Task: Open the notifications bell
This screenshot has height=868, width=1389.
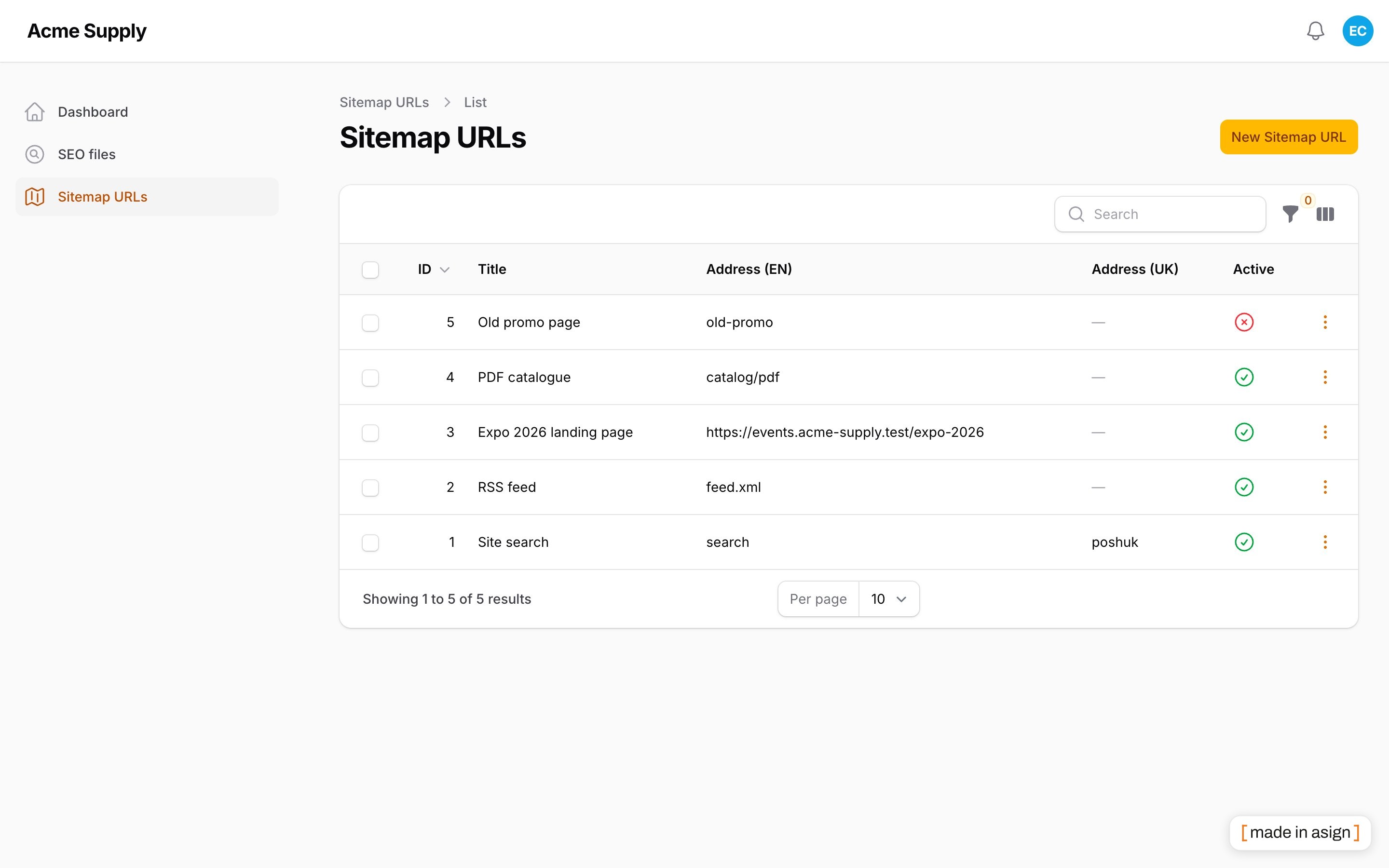Action: click(x=1315, y=31)
